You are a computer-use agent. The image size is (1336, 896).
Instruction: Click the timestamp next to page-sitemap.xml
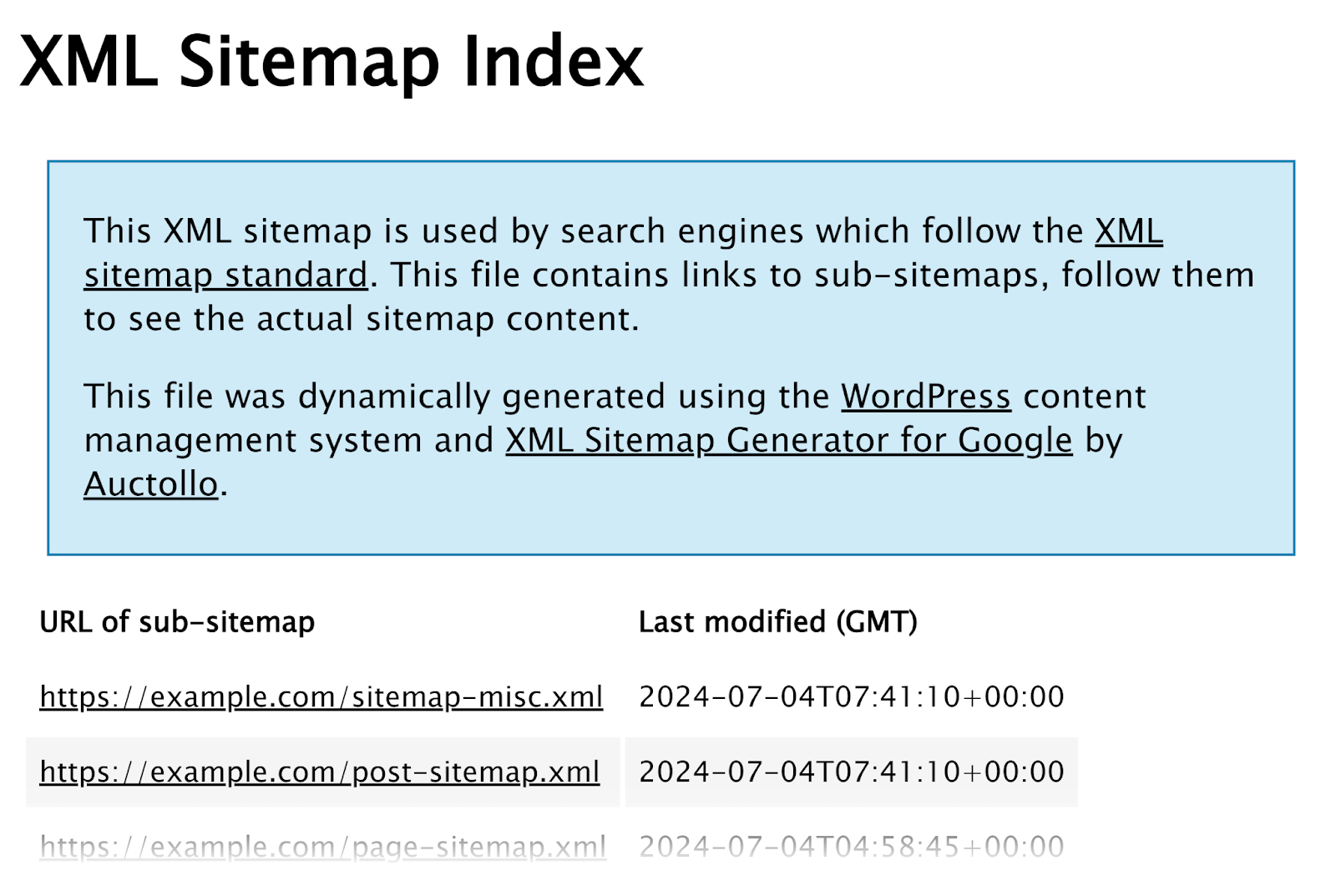pyautogui.click(x=852, y=847)
